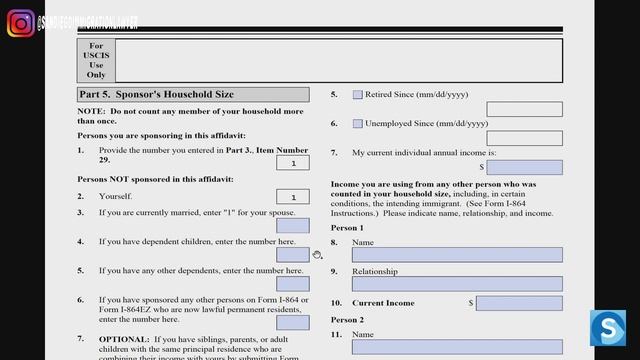Click the previously sponsored persons number field
This screenshot has width=640, height=360.
pyautogui.click(x=293, y=322)
